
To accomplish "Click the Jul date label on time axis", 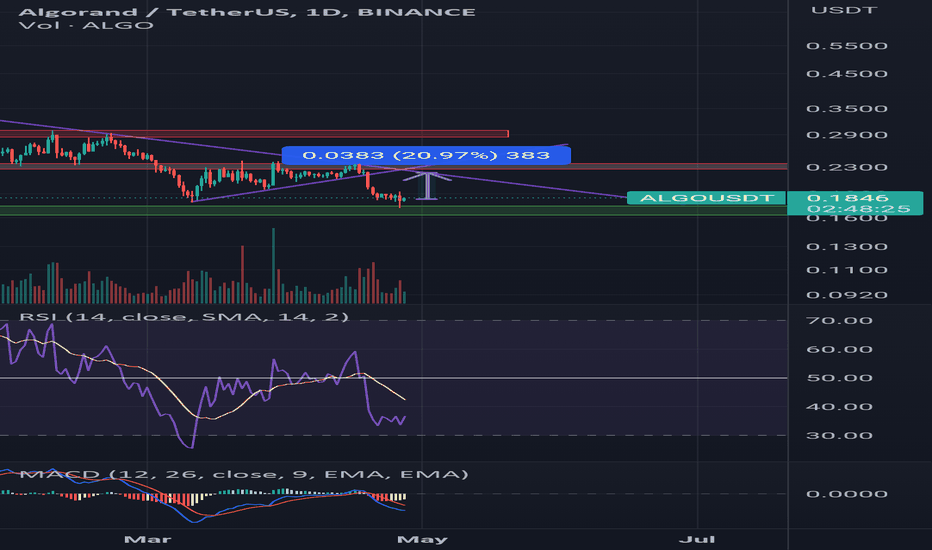I will 697,540.
